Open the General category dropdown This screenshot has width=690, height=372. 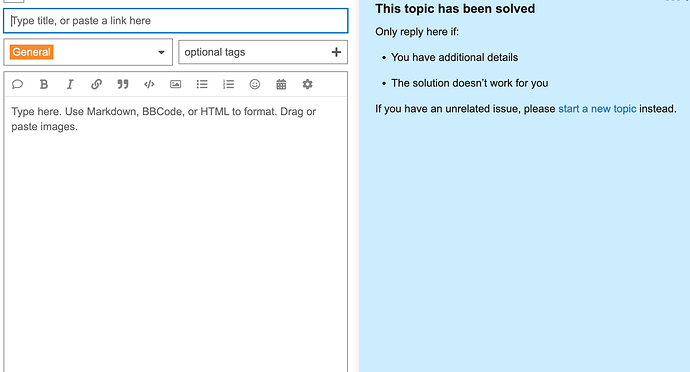(88, 52)
